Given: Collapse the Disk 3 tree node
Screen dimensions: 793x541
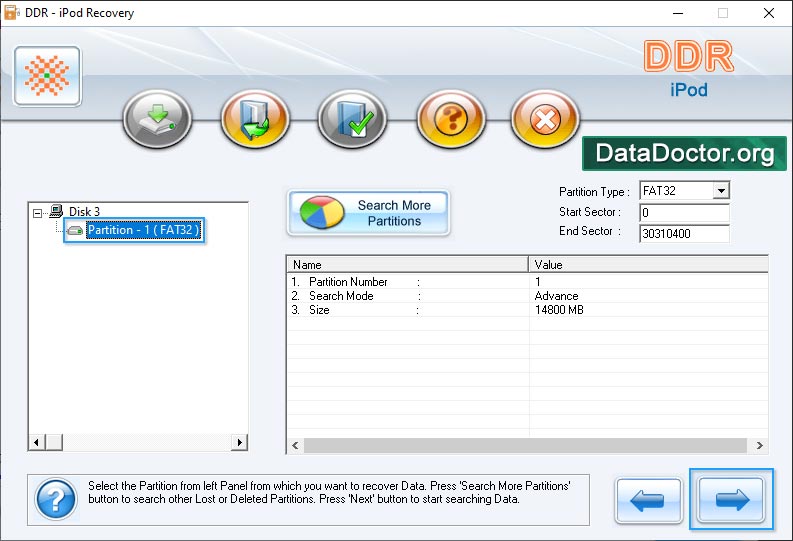Looking at the screenshot, I should pyautogui.click(x=37, y=213).
